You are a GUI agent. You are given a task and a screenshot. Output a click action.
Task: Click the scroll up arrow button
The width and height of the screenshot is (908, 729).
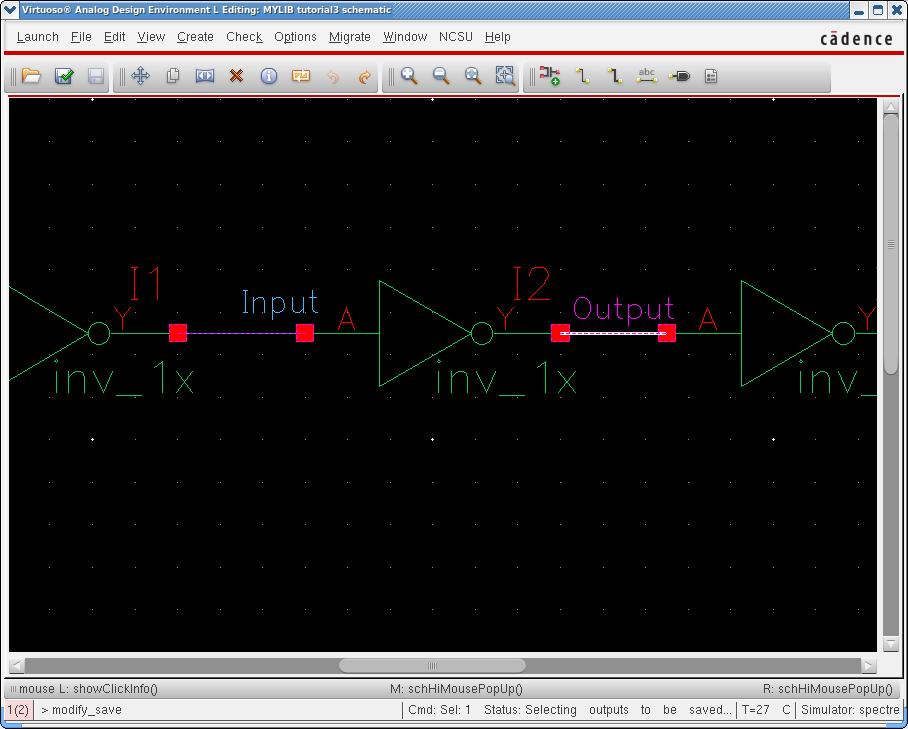tap(891, 107)
